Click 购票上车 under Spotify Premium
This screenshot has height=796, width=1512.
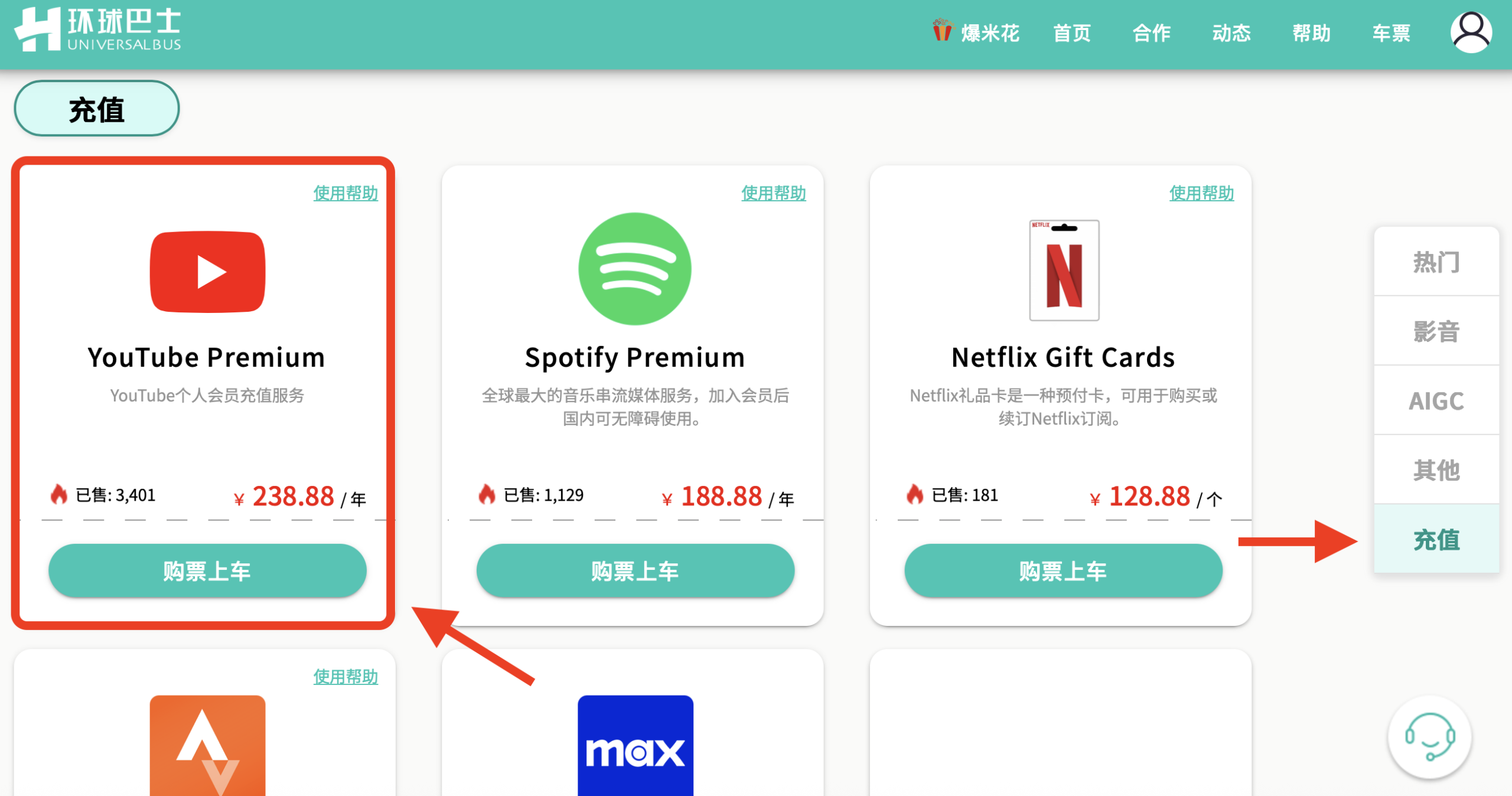(x=635, y=571)
